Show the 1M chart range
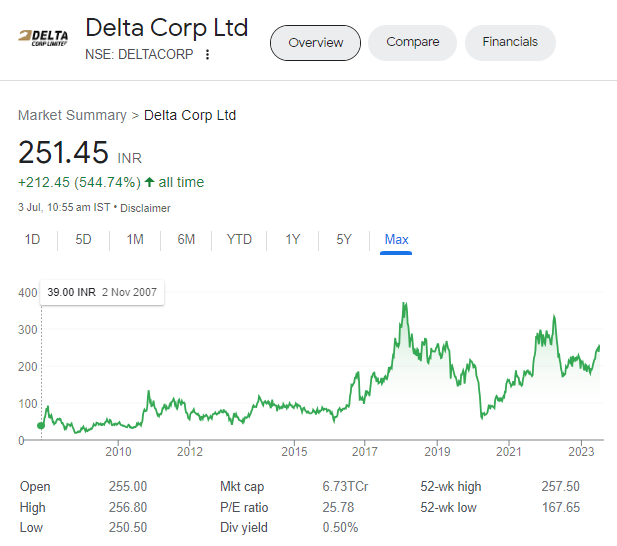The image size is (617, 546). (x=135, y=240)
